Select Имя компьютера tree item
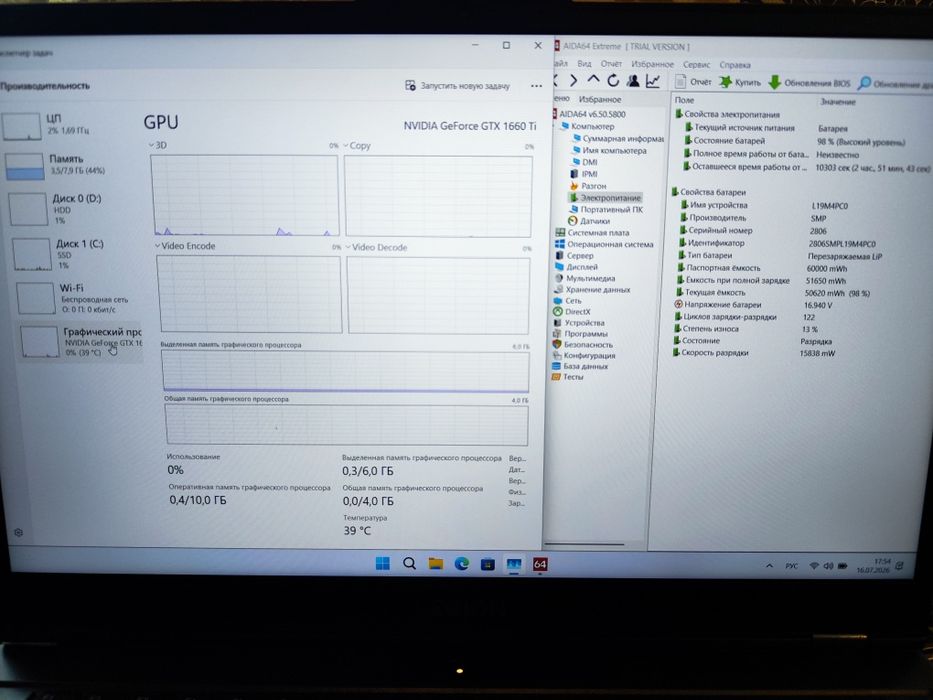This screenshot has width=933, height=700. 609,151
